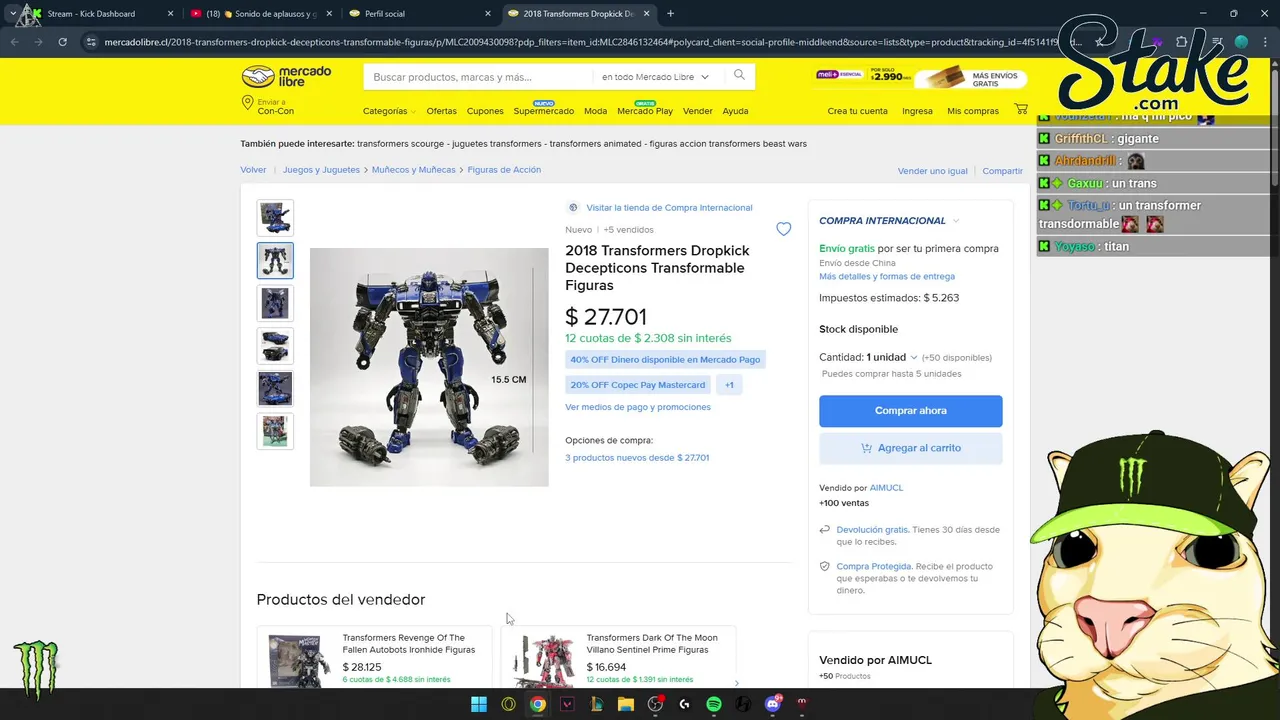The width and height of the screenshot is (1280, 720).
Task: Open Chrome from the taskbar
Action: tap(538, 704)
